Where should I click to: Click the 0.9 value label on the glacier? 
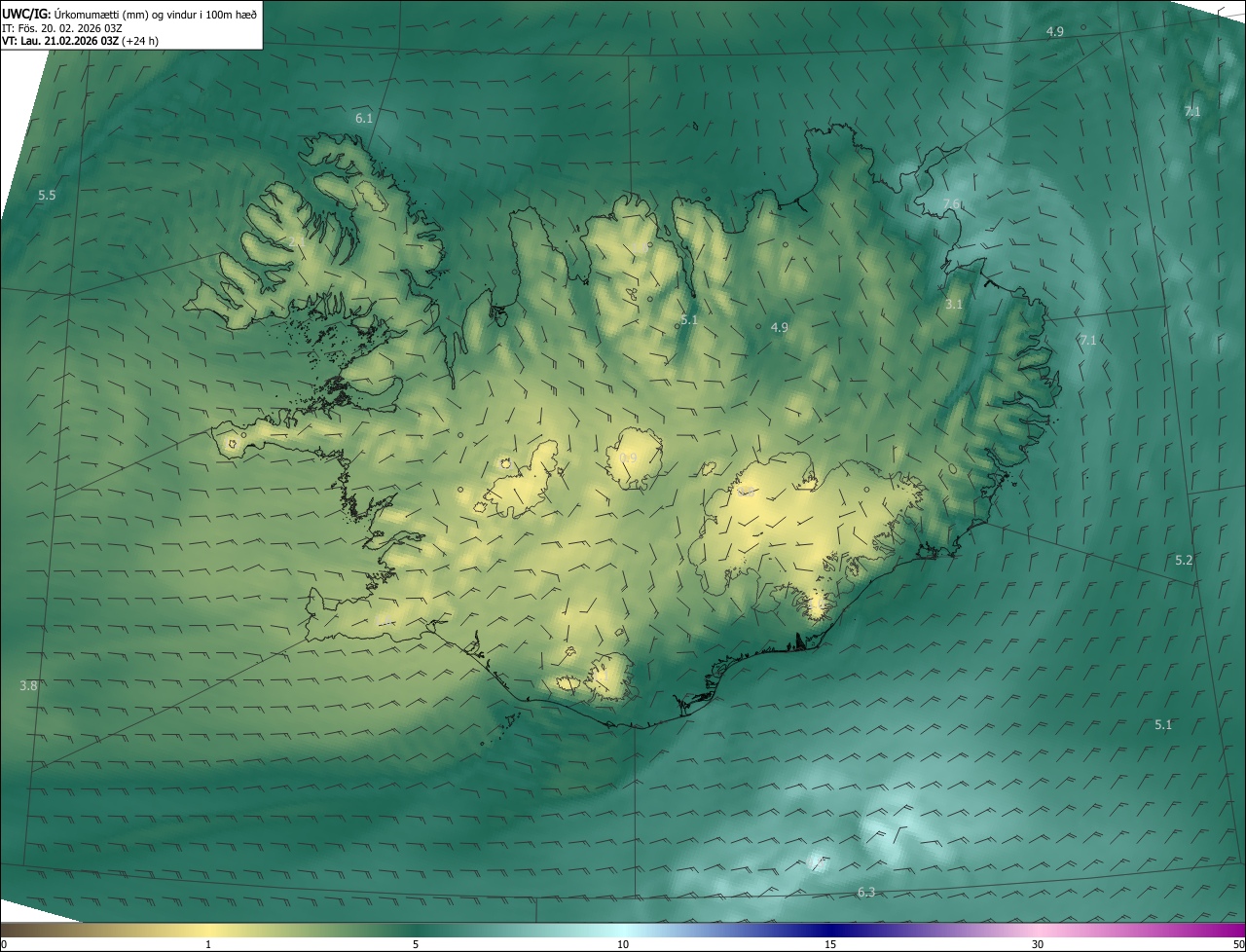[628, 458]
